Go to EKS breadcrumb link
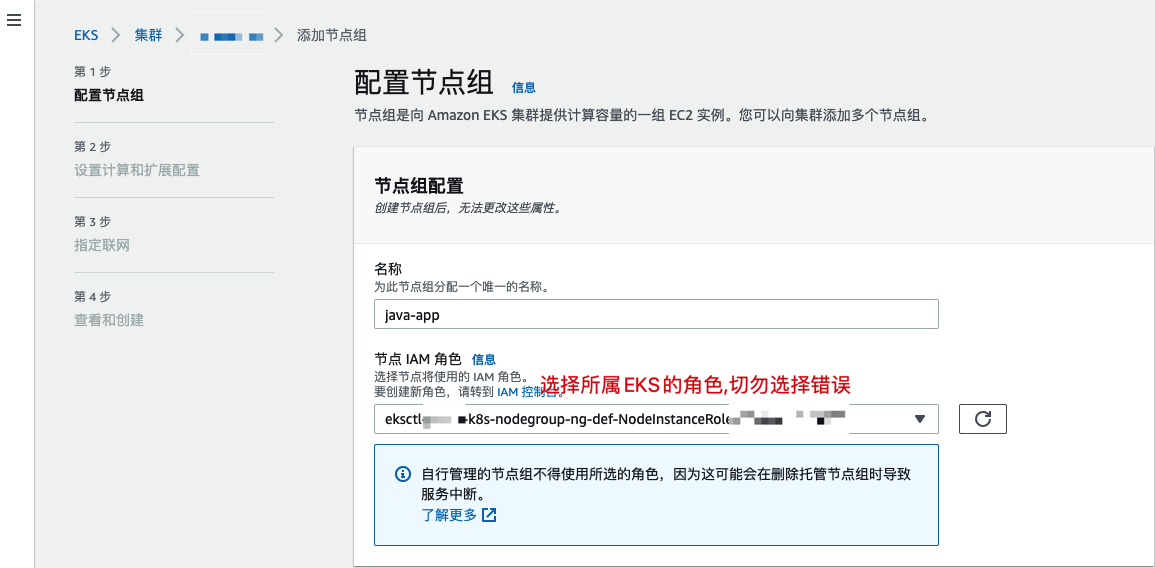This screenshot has height=568, width=1155. point(86,35)
